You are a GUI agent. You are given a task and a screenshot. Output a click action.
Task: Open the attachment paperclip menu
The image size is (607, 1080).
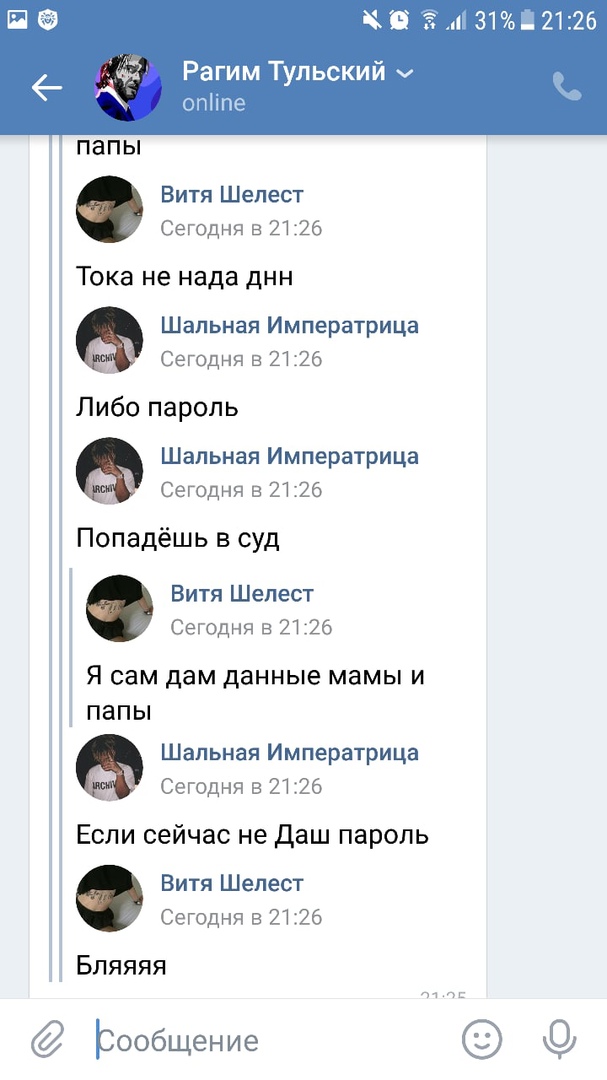tap(47, 1041)
